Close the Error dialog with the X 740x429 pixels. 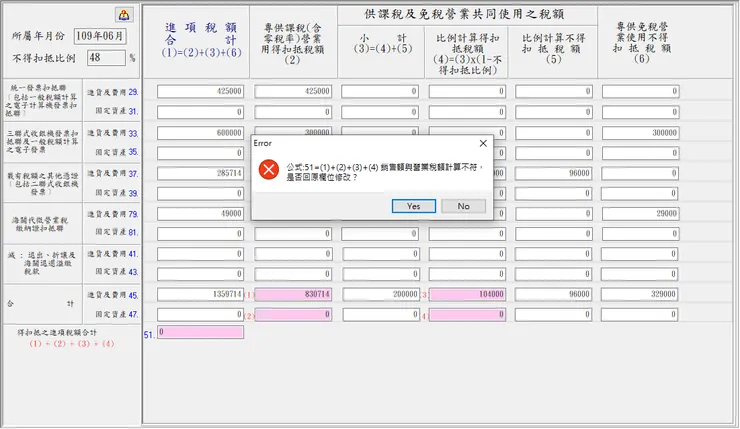tap(483, 143)
